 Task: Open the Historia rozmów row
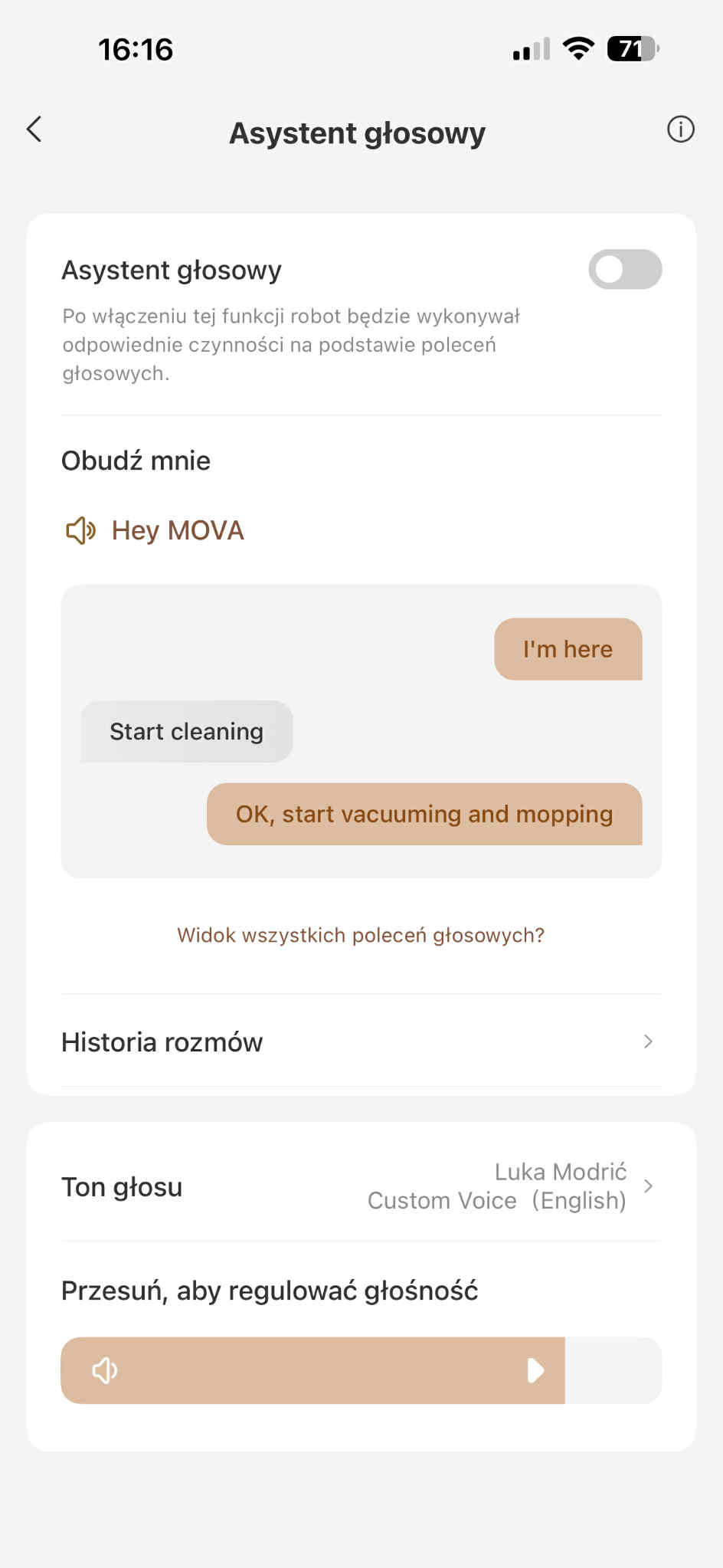tap(306, 1042)
